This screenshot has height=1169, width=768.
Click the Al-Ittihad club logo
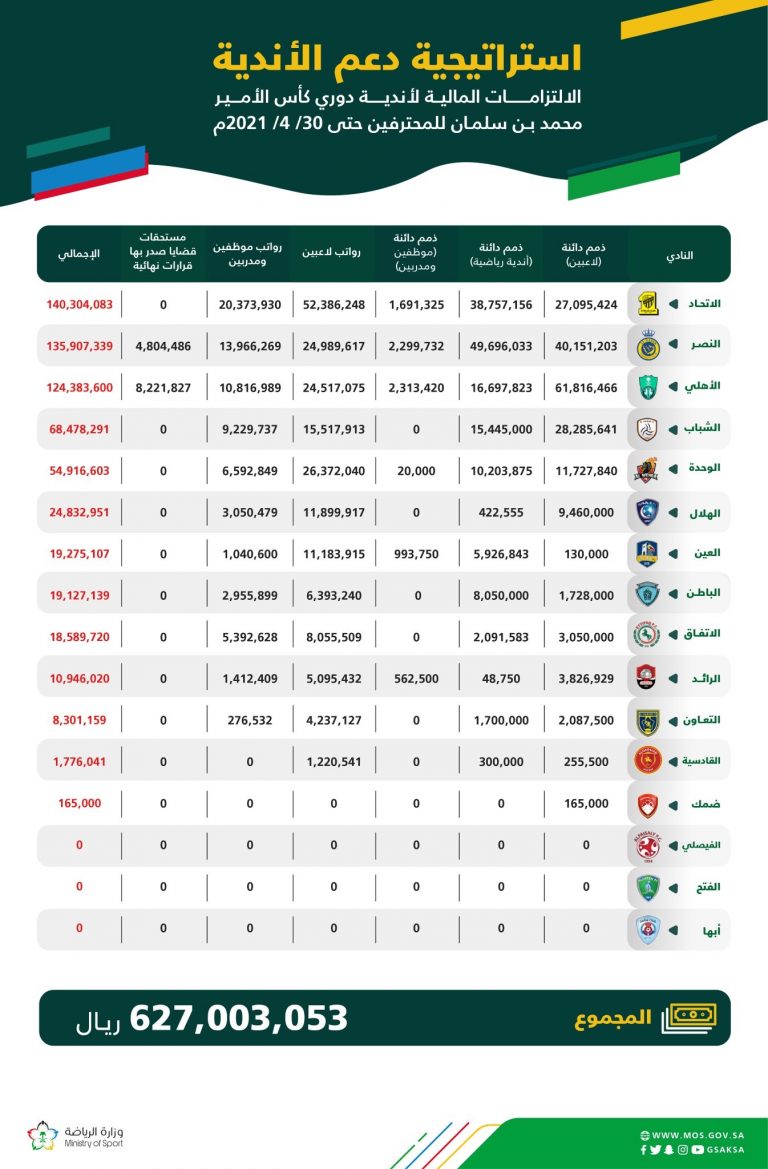coord(647,304)
